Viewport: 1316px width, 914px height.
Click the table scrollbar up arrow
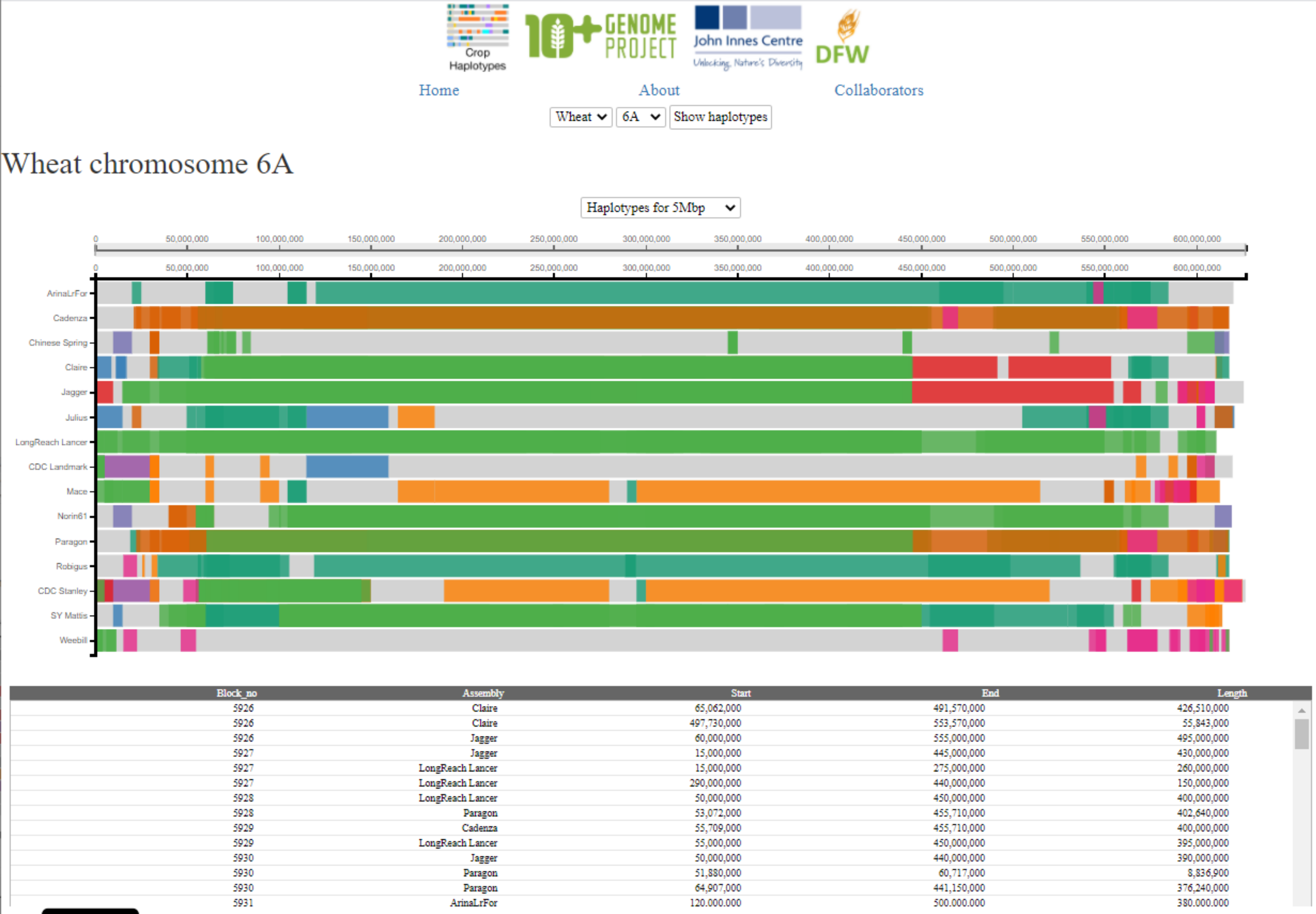click(x=1301, y=710)
